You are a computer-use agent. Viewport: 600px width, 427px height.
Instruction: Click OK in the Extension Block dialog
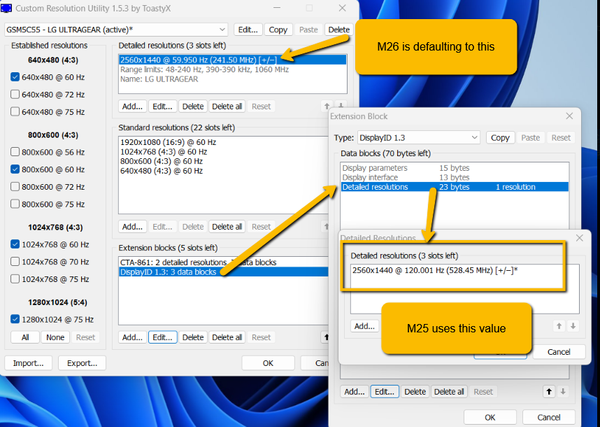490,417
